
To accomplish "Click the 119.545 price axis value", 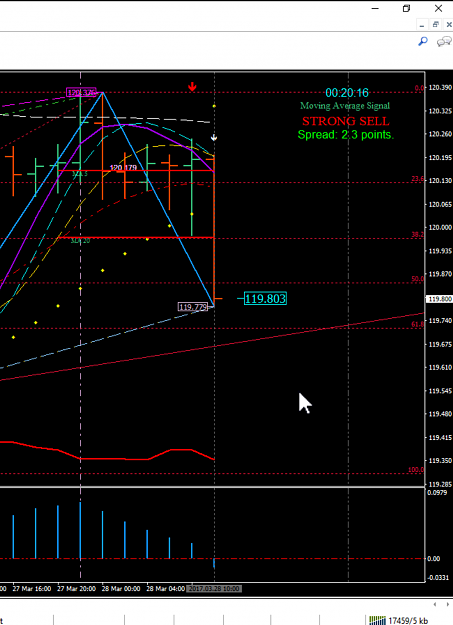I will tap(440, 391).
